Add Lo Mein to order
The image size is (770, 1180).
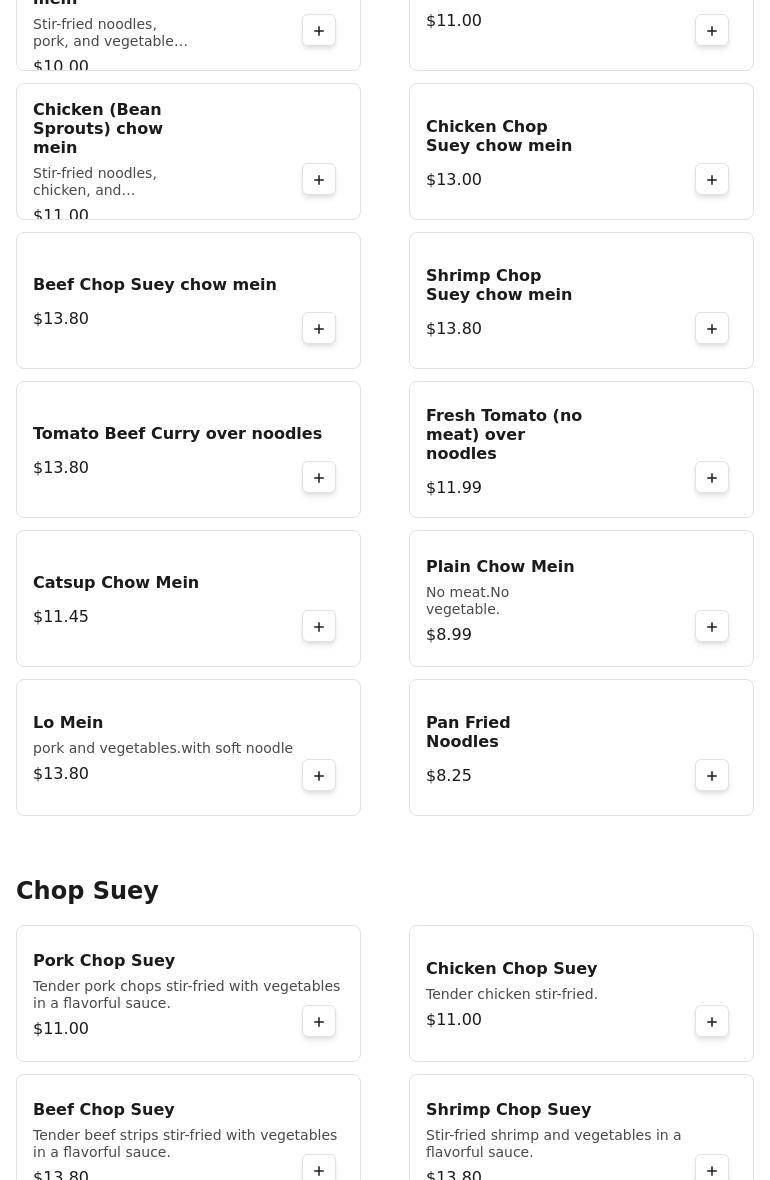pos(319,776)
